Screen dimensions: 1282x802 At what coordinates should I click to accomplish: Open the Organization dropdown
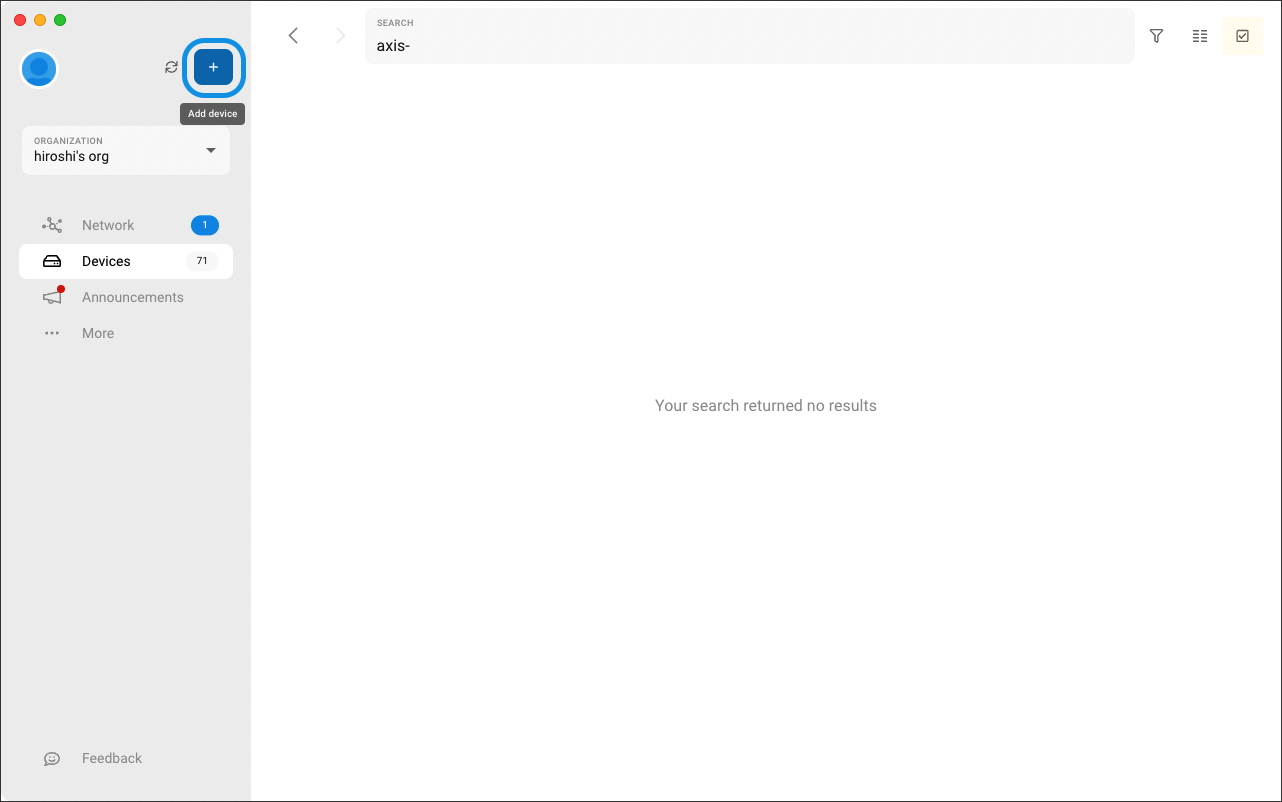[x=126, y=150]
